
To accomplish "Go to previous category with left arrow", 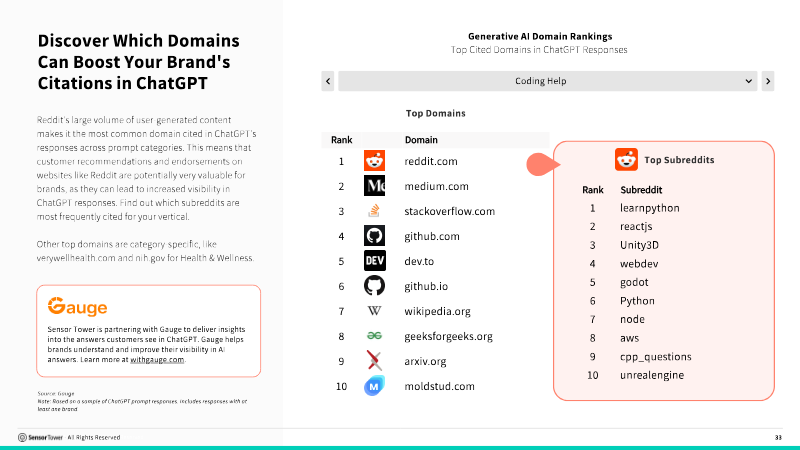I will click(x=328, y=81).
